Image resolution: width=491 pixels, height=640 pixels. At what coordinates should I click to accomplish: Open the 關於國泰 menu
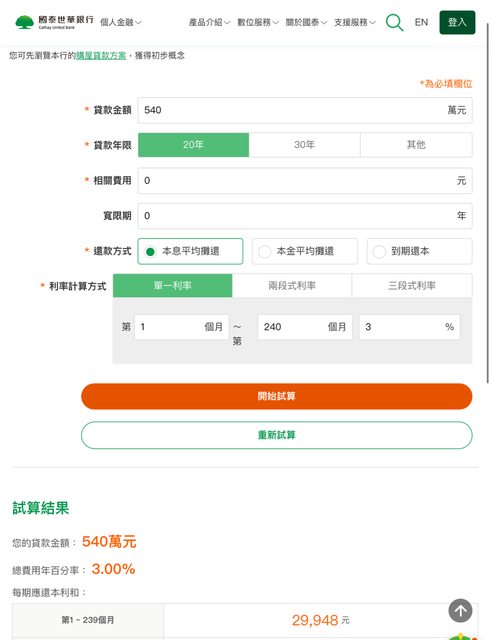pos(306,22)
